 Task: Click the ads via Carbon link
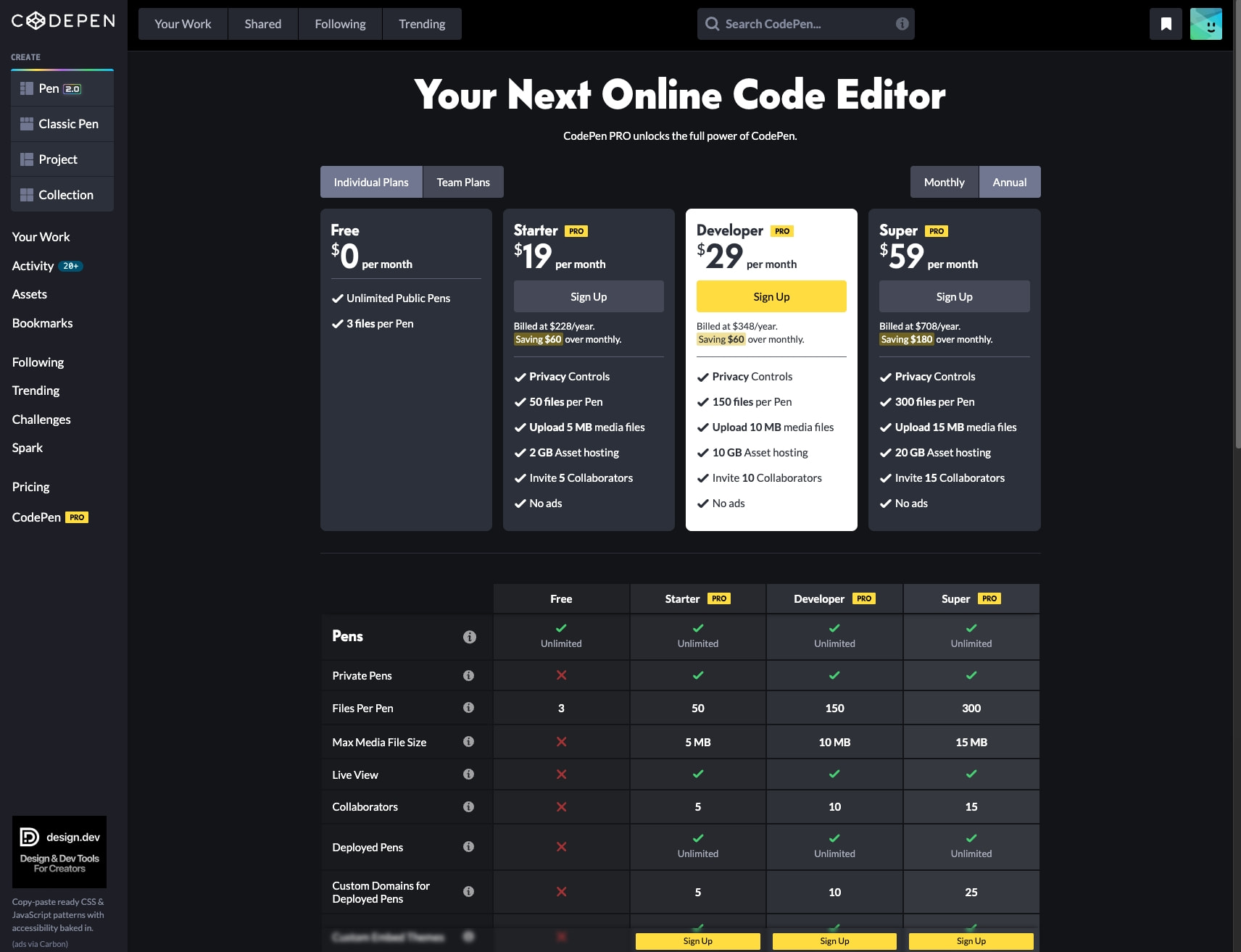pyautogui.click(x=40, y=944)
